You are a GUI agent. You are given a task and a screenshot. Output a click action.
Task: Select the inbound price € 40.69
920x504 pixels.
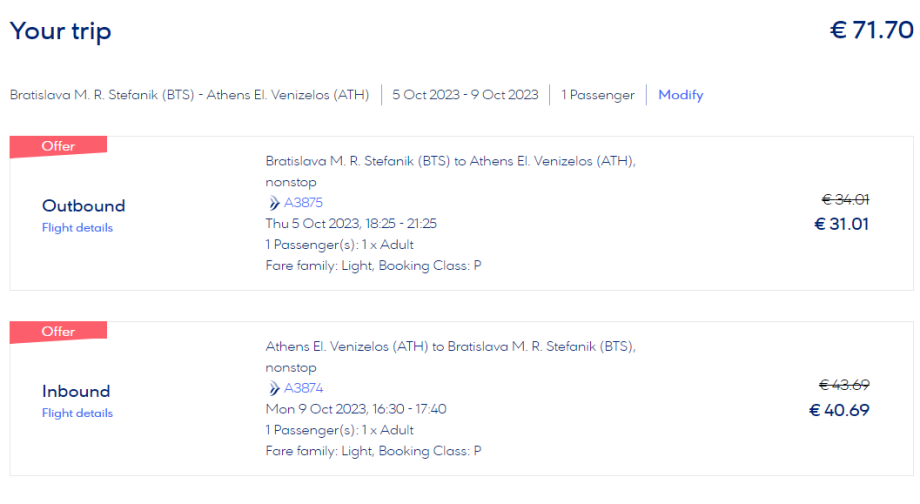coord(840,409)
